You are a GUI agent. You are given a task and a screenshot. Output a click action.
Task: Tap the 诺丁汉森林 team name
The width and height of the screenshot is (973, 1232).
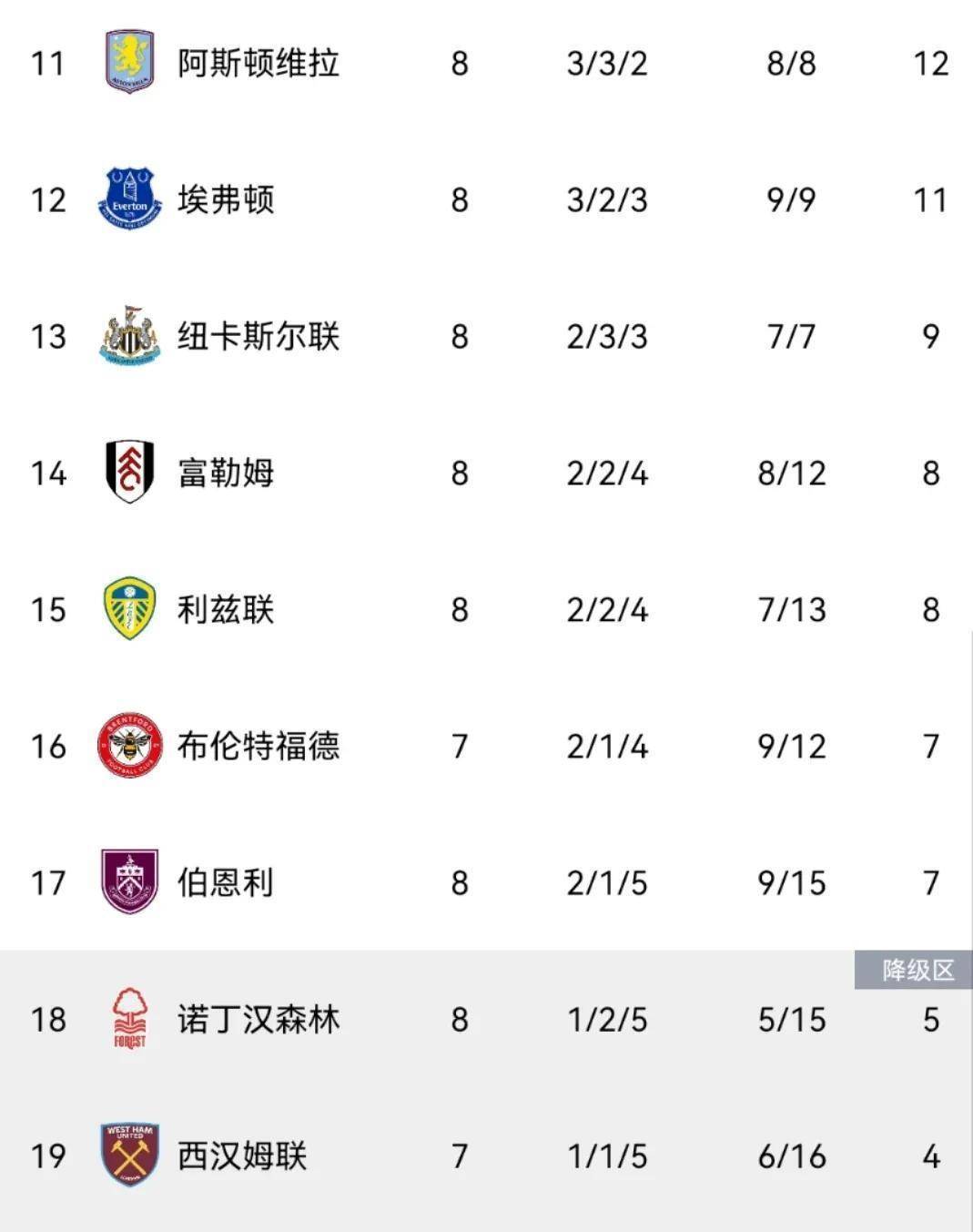click(x=258, y=1020)
